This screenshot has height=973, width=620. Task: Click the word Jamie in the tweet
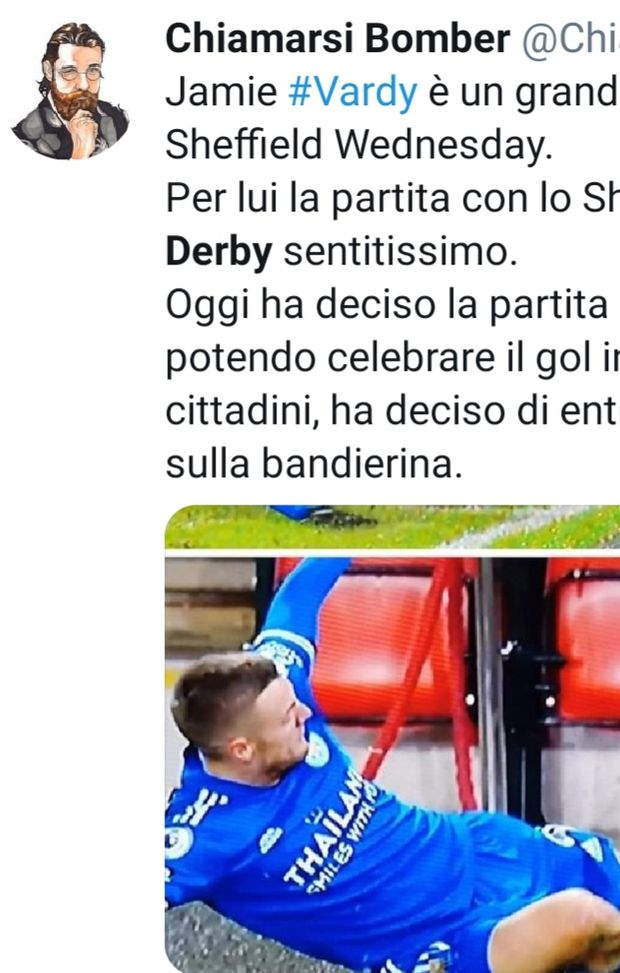click(221, 92)
